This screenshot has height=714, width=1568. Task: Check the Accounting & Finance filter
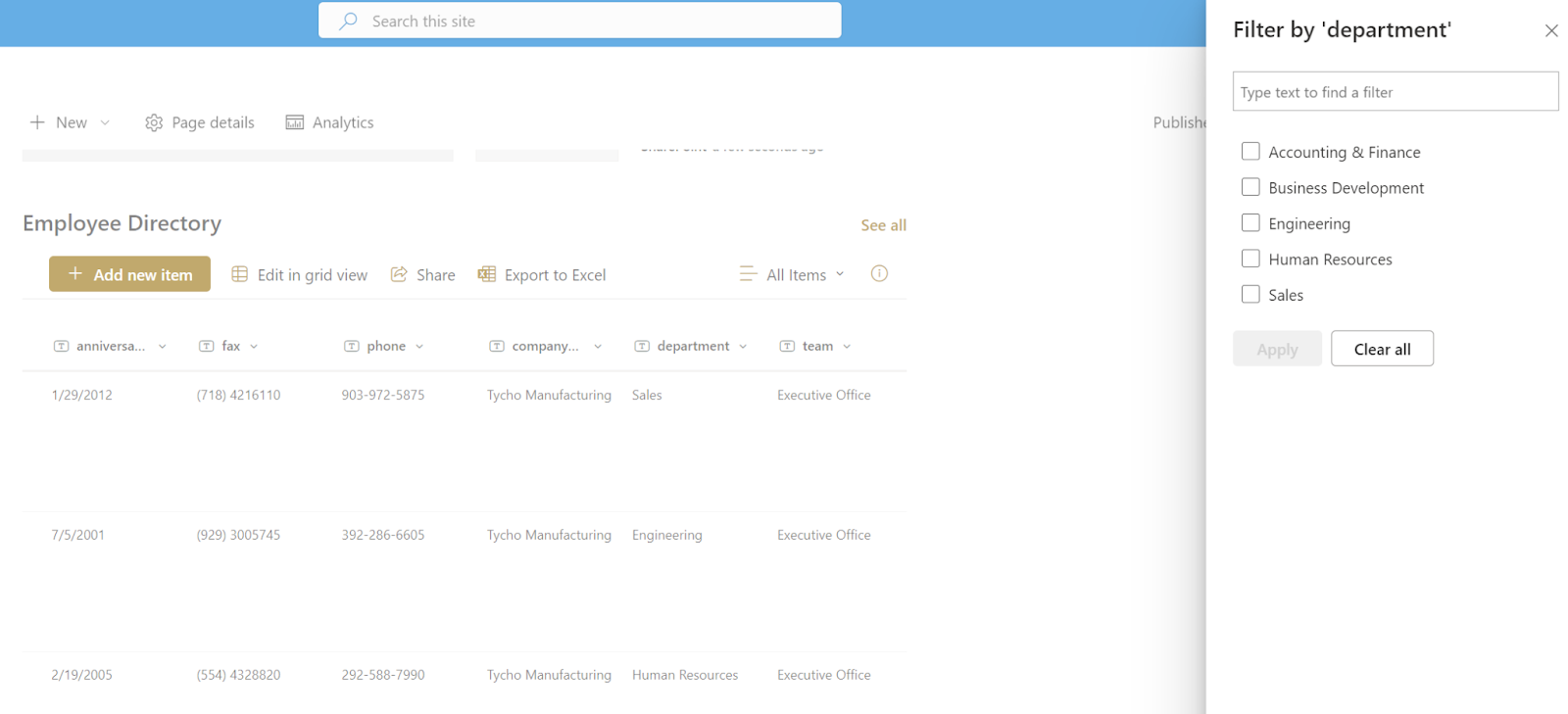coord(1250,151)
